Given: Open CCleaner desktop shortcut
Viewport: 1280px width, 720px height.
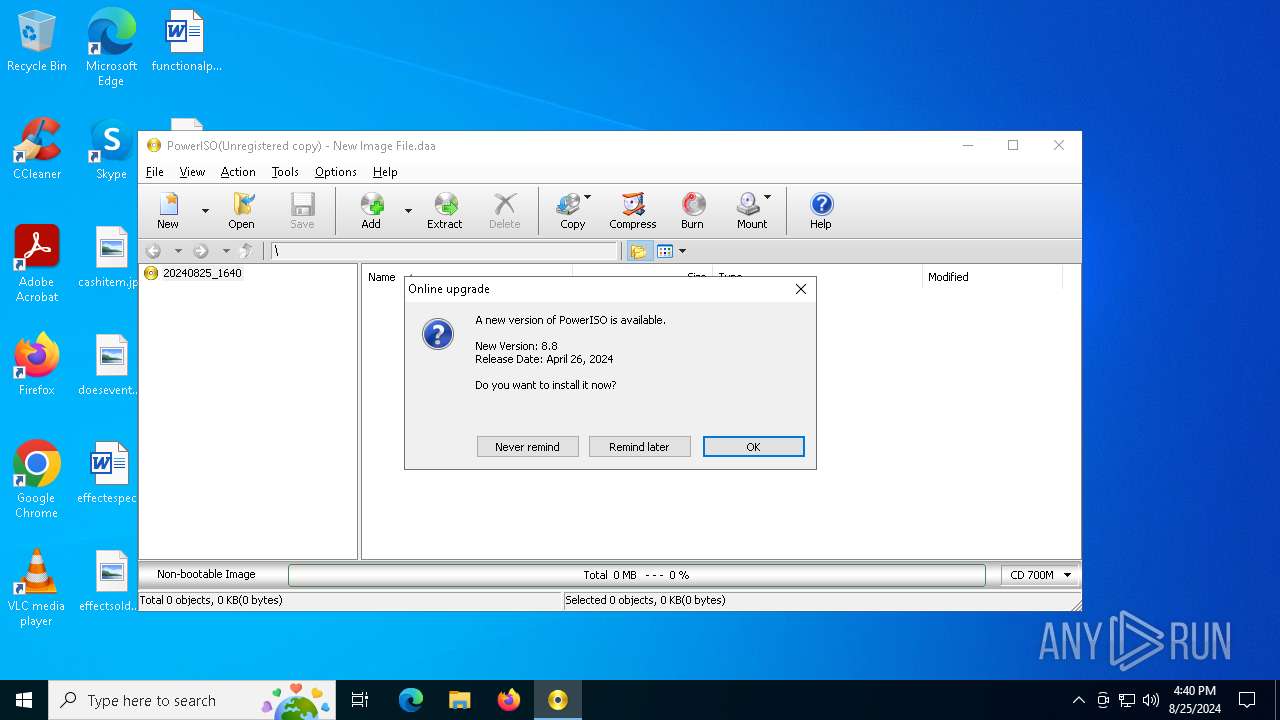Looking at the screenshot, I should pyautogui.click(x=37, y=150).
